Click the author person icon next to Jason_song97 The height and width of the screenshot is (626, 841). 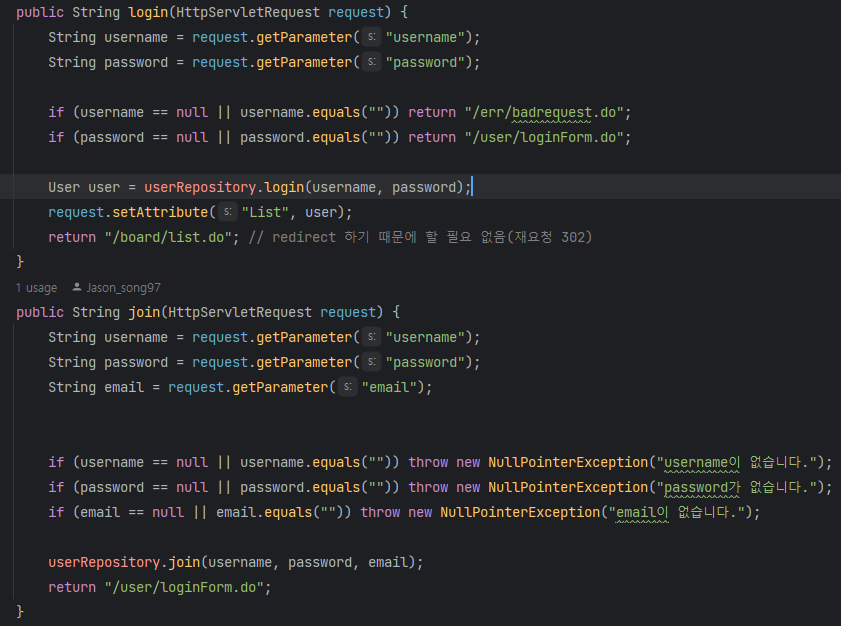pos(77,288)
